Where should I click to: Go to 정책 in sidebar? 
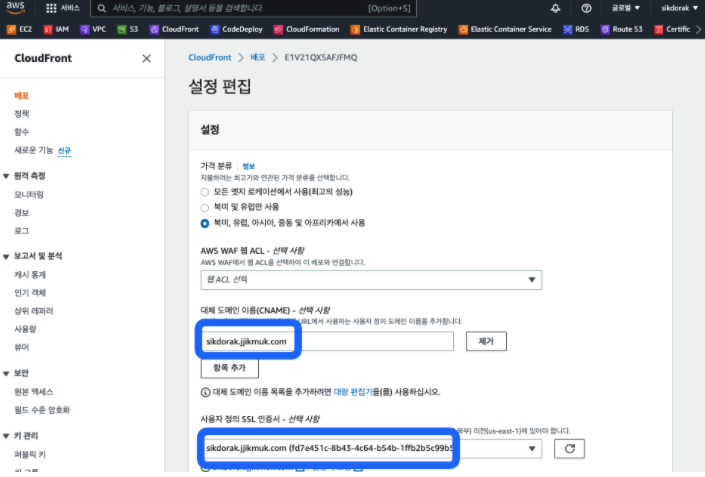coord(22,114)
